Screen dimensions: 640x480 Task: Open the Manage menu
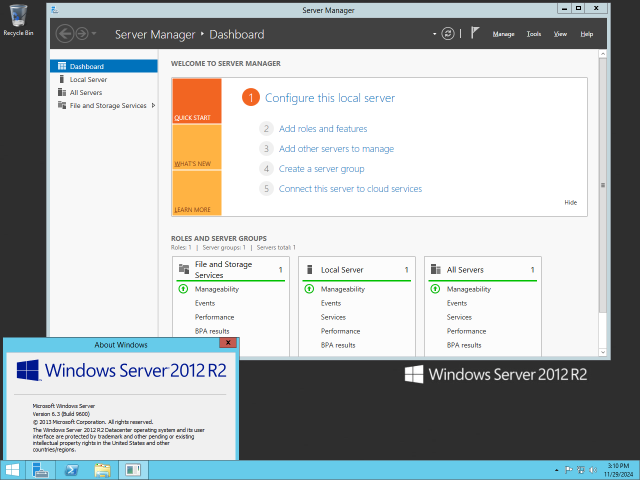(503, 34)
